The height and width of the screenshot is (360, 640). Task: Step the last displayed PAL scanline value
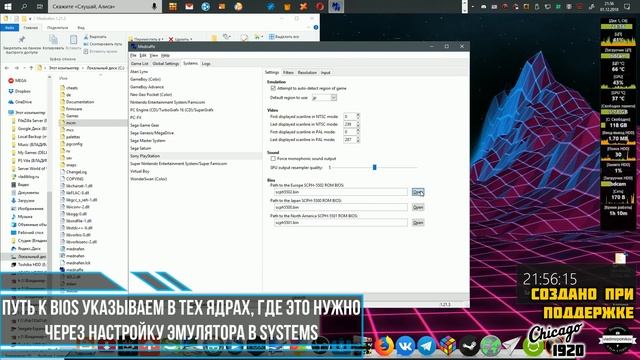358,140
